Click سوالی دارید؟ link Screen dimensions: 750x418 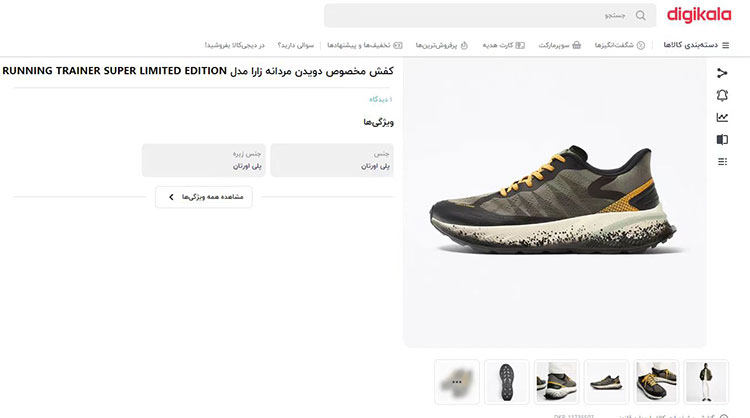pyautogui.click(x=296, y=45)
